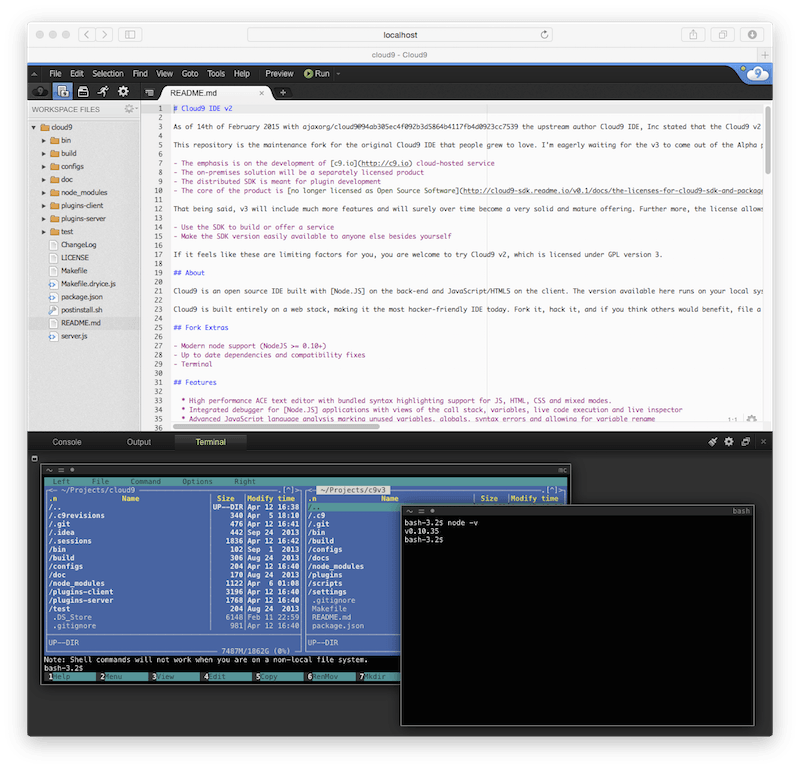Select Makefile in the file tree

click(74, 271)
